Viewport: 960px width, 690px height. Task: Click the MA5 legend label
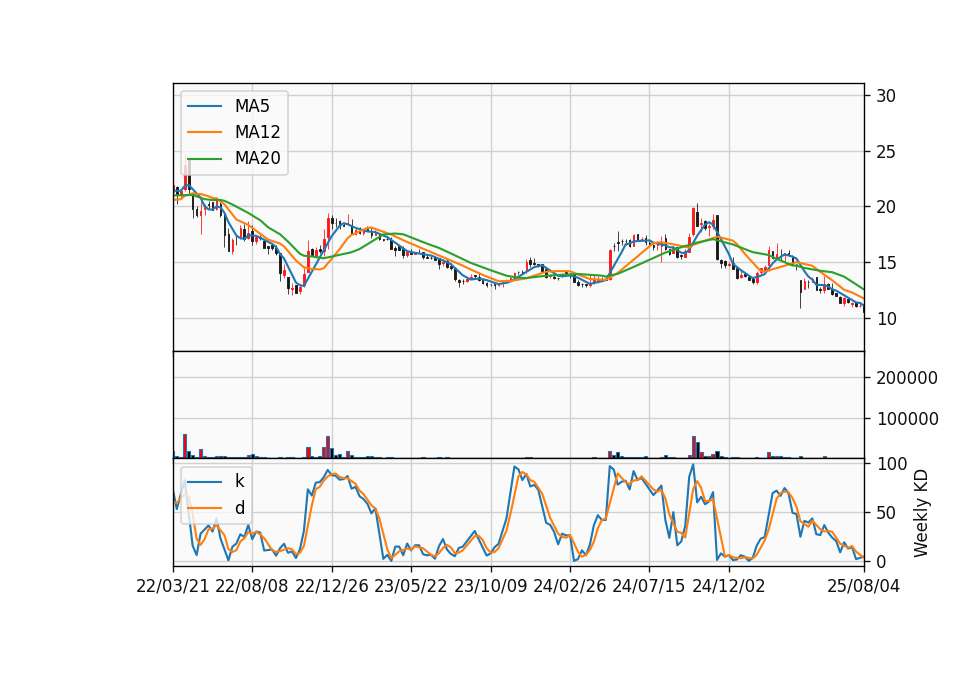click(252, 106)
